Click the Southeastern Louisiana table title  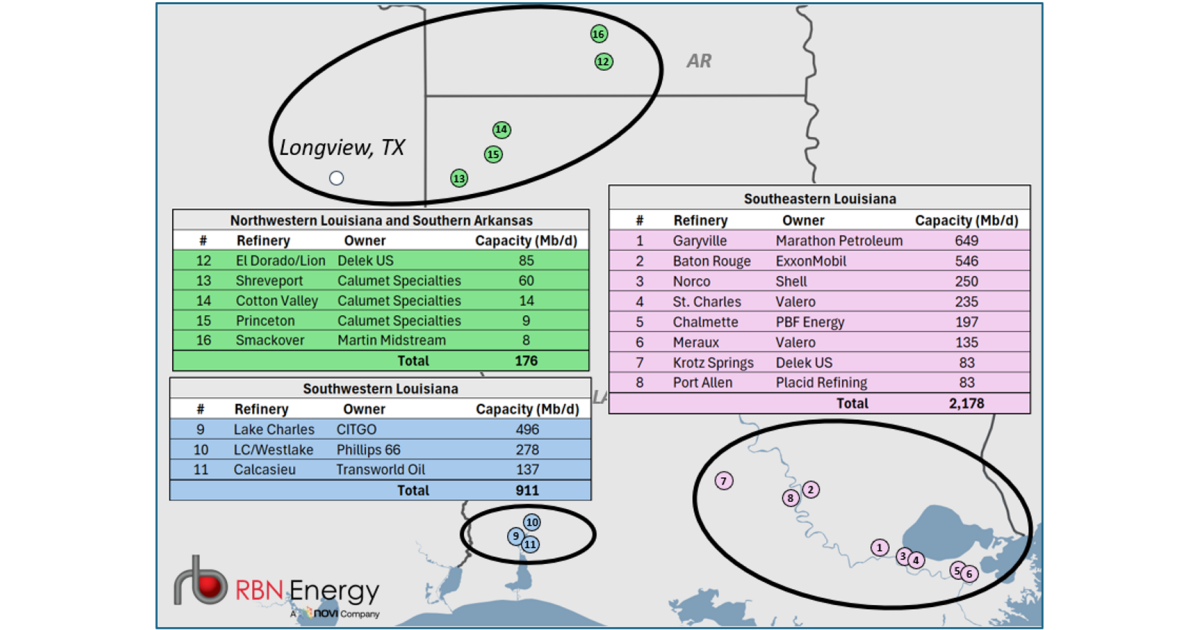820,199
